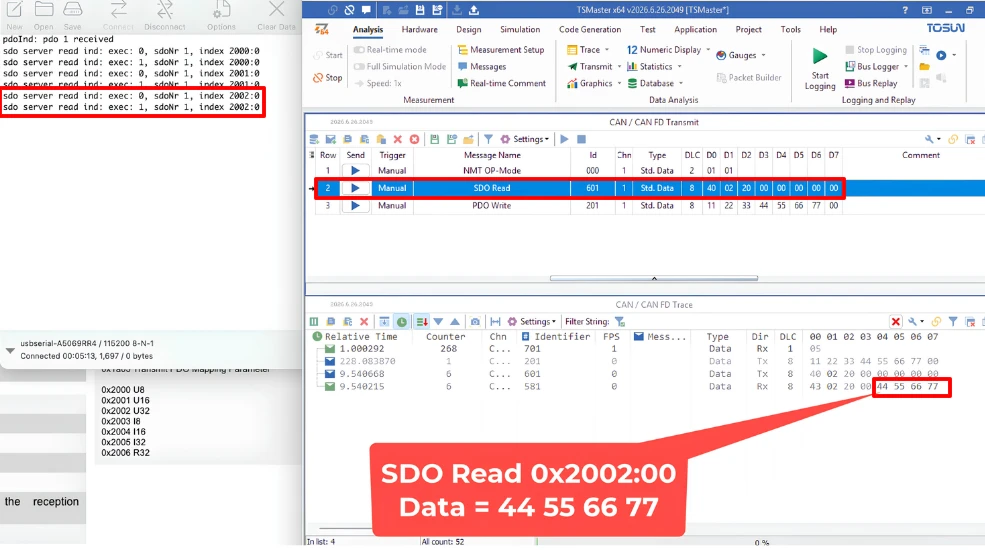
Task: Click the red X box beside the Trace wrench
Action: pyautogui.click(x=896, y=321)
